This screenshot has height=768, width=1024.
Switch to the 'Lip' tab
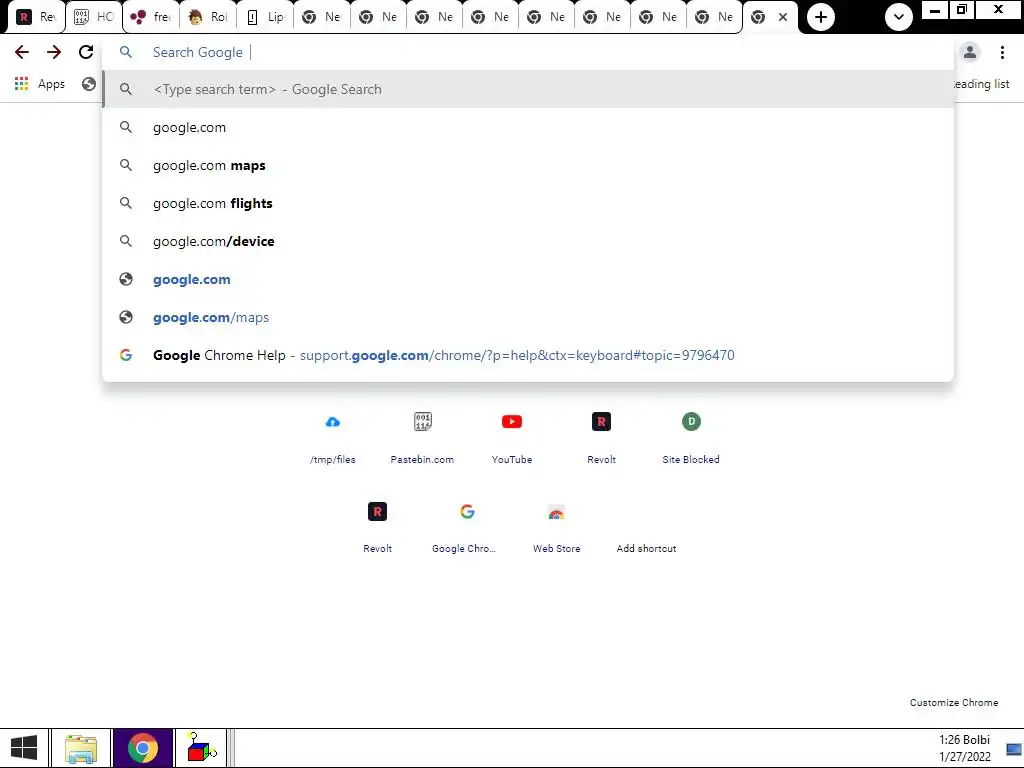coord(264,17)
